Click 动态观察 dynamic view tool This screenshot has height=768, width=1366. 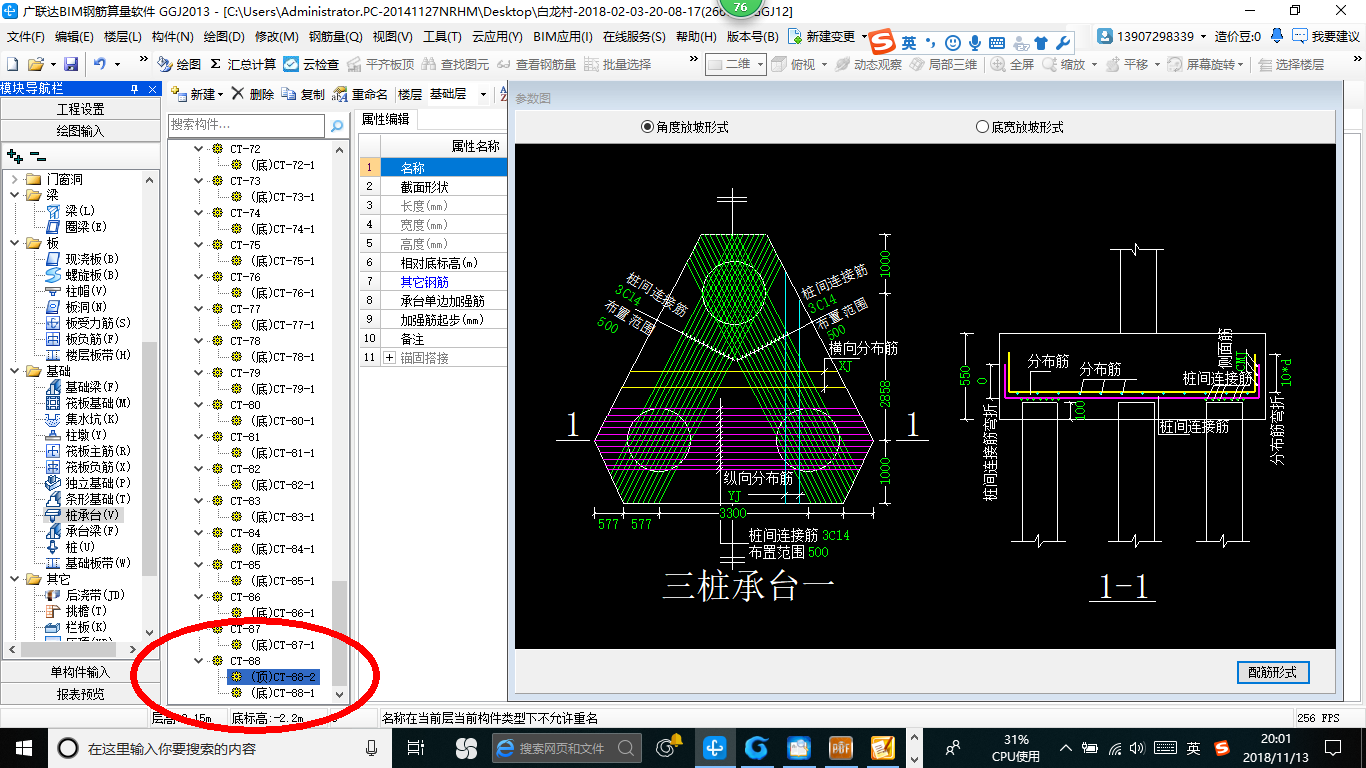click(x=868, y=64)
